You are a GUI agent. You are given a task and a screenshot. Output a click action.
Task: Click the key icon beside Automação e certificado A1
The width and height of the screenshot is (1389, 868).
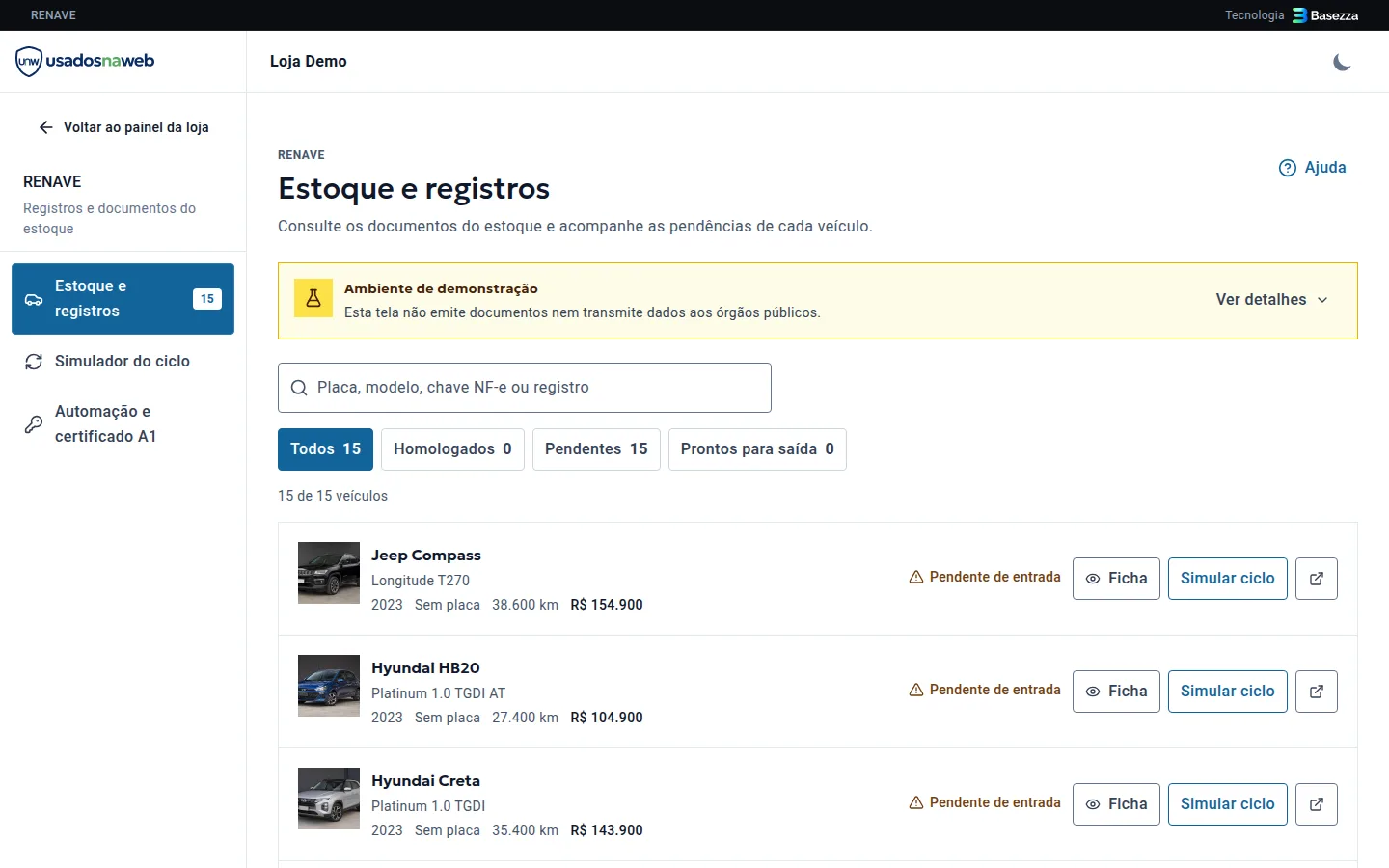coord(34,424)
